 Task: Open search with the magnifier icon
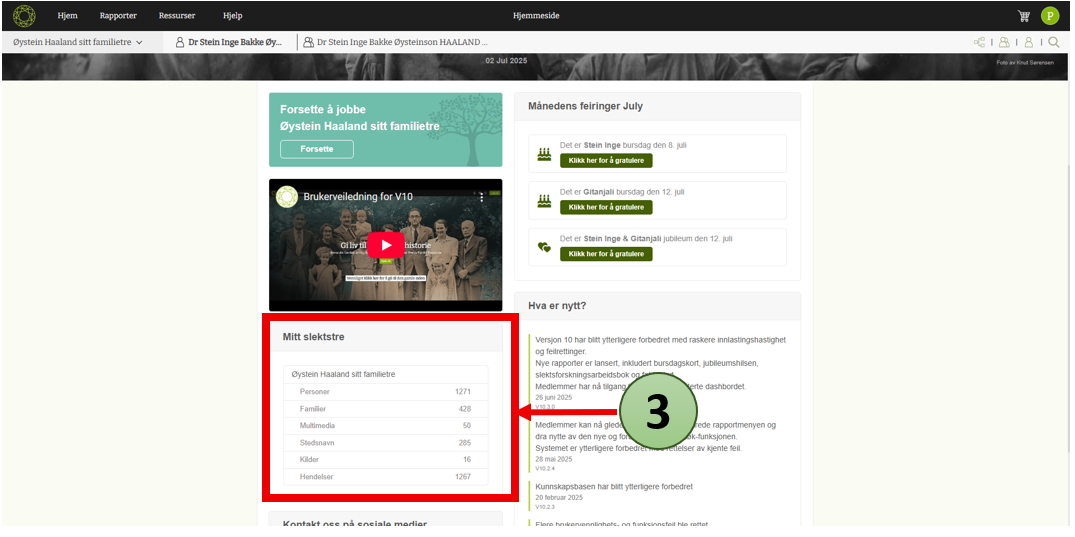1053,42
